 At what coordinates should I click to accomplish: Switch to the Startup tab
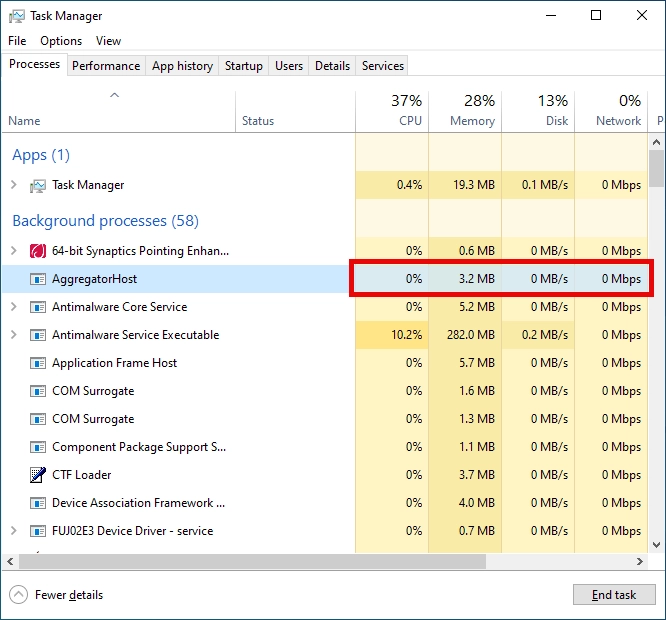[x=244, y=66]
